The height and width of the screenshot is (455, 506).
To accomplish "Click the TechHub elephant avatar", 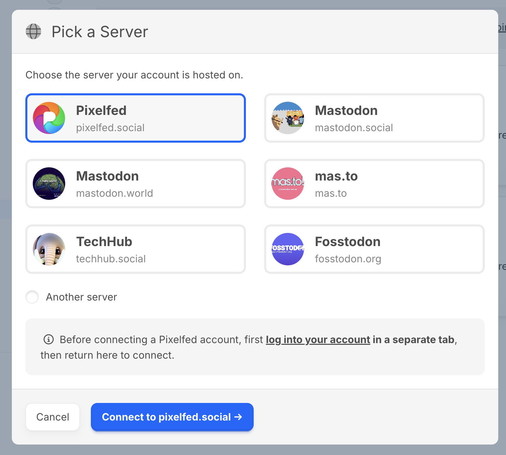I will [49, 249].
